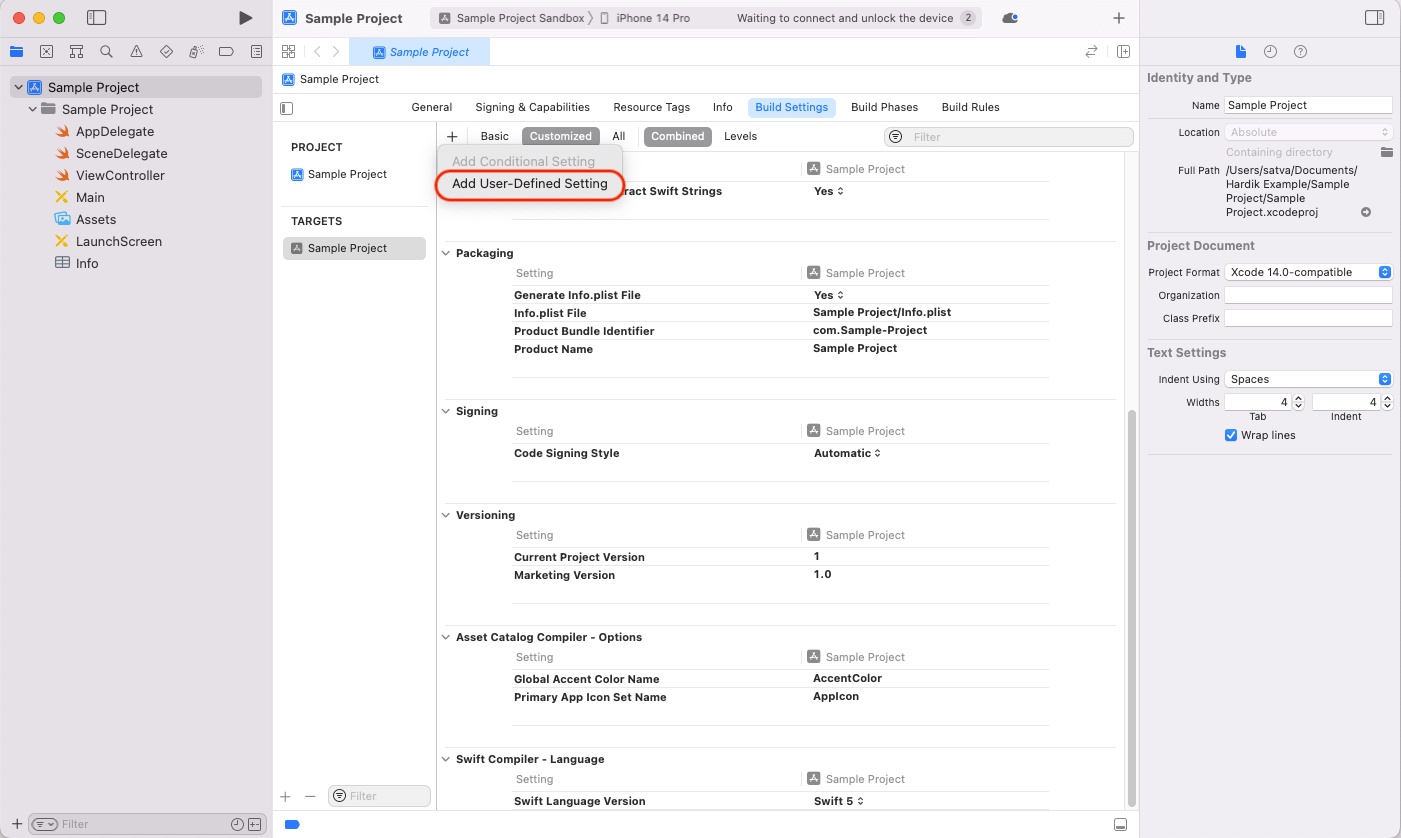Click the editor options swap arrows icon
1401x838 pixels.
point(1091,51)
